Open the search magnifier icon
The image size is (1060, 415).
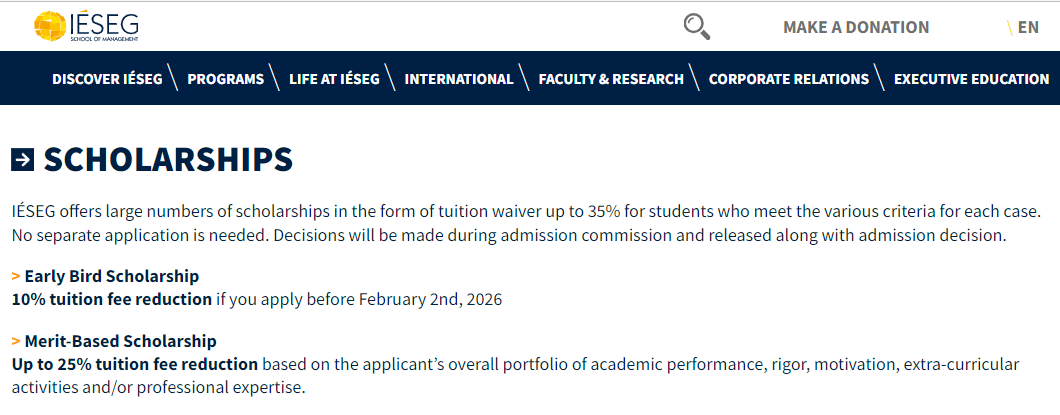coord(696,27)
